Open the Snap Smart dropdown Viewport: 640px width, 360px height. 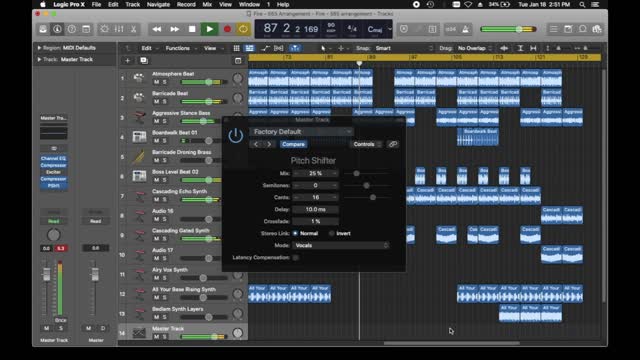[404, 48]
